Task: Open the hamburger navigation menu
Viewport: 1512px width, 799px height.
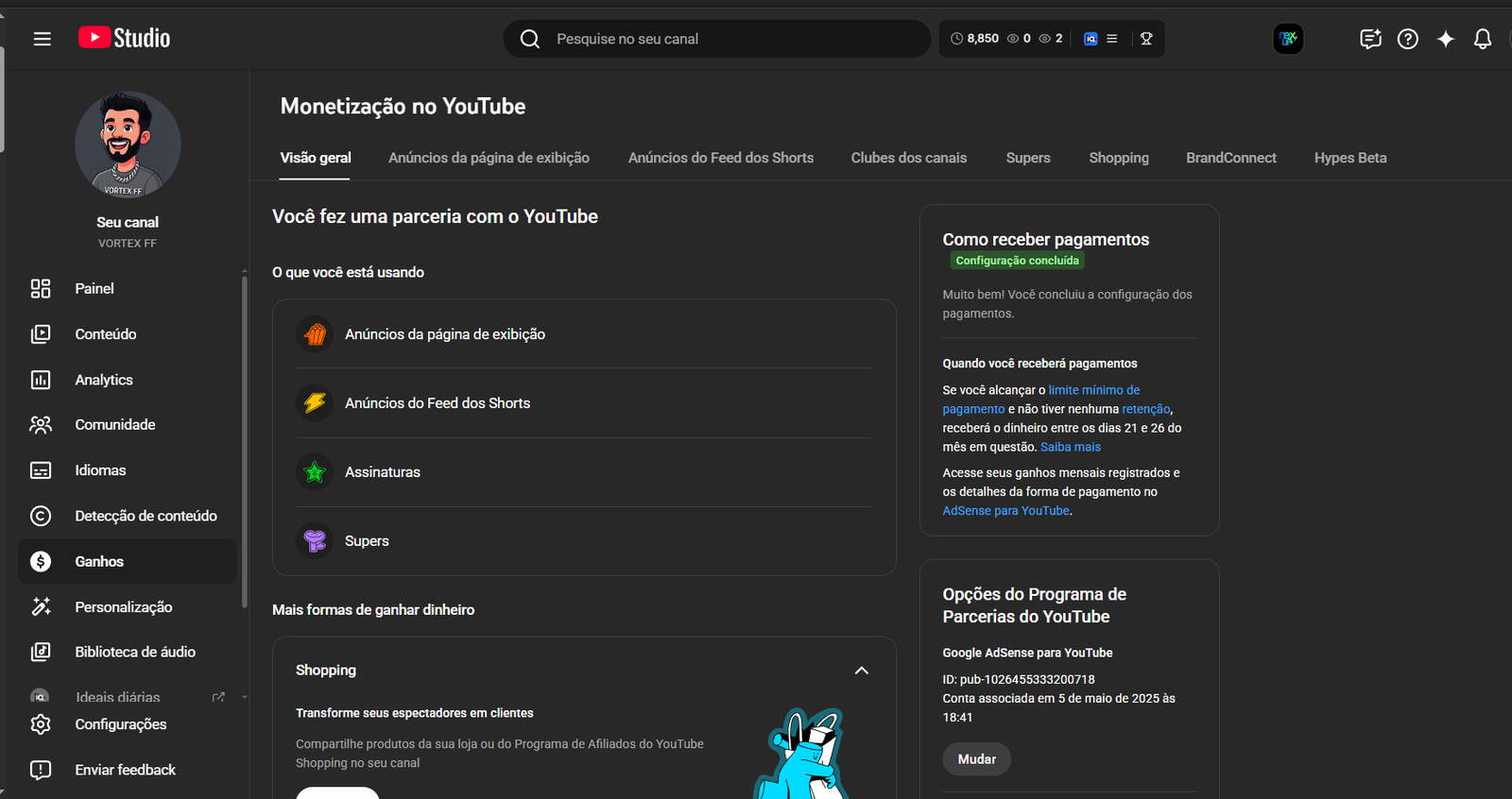Action: (x=42, y=39)
